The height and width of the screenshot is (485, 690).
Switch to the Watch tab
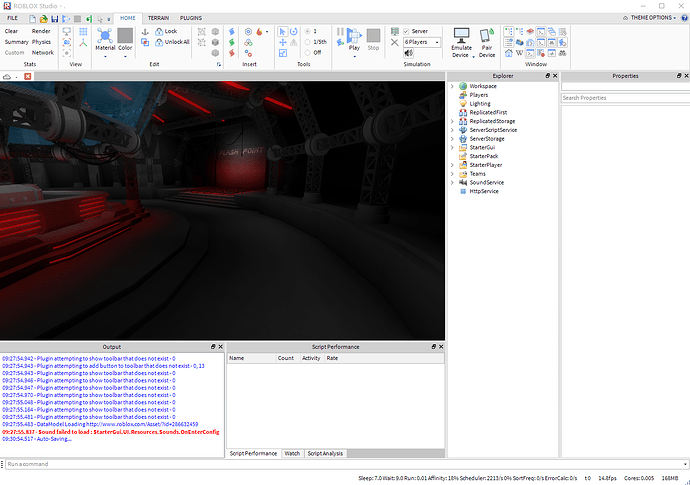(x=292, y=453)
